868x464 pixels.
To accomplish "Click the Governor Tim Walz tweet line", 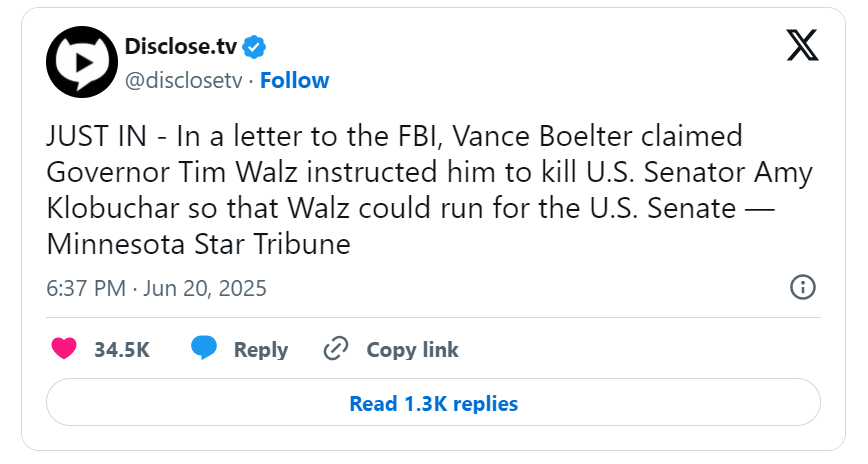I will coord(430,172).
